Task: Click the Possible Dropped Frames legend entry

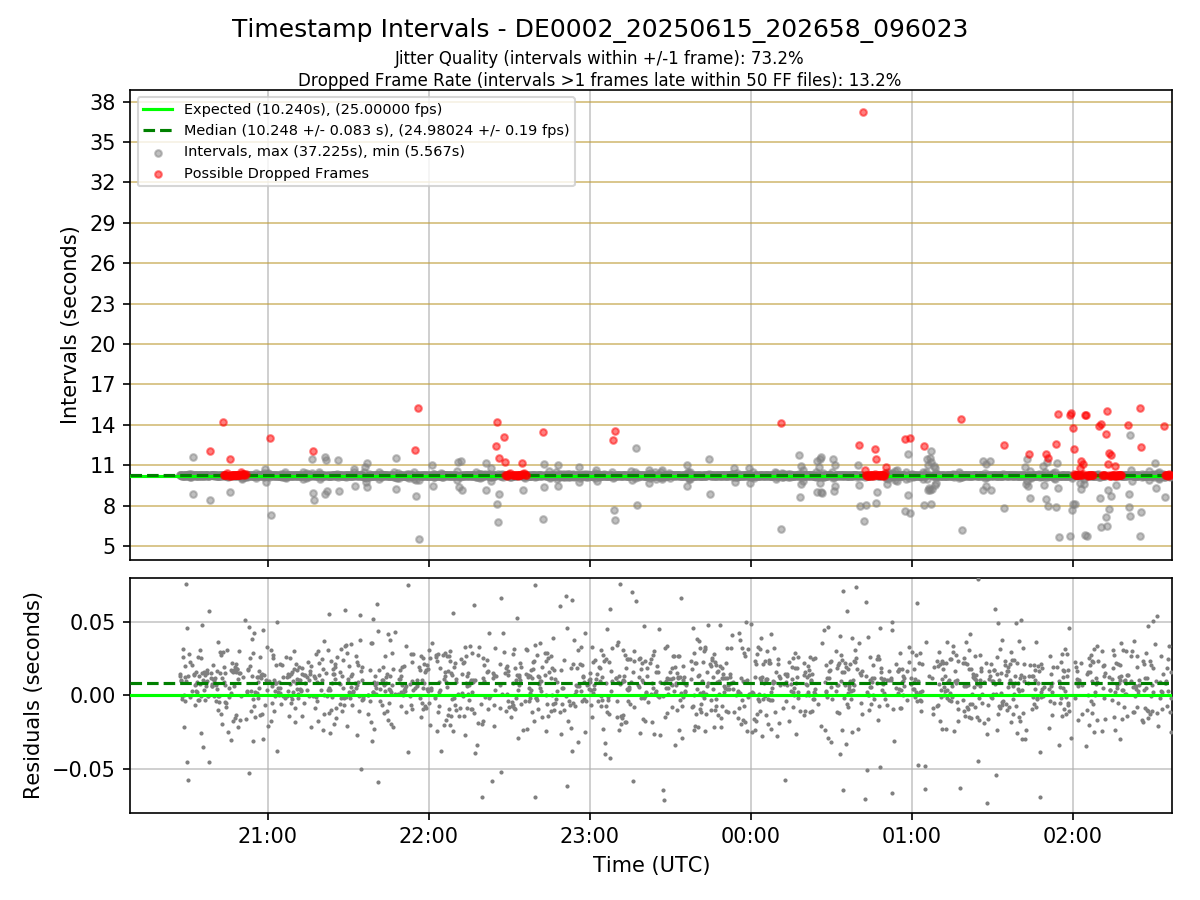Action: 276,173
